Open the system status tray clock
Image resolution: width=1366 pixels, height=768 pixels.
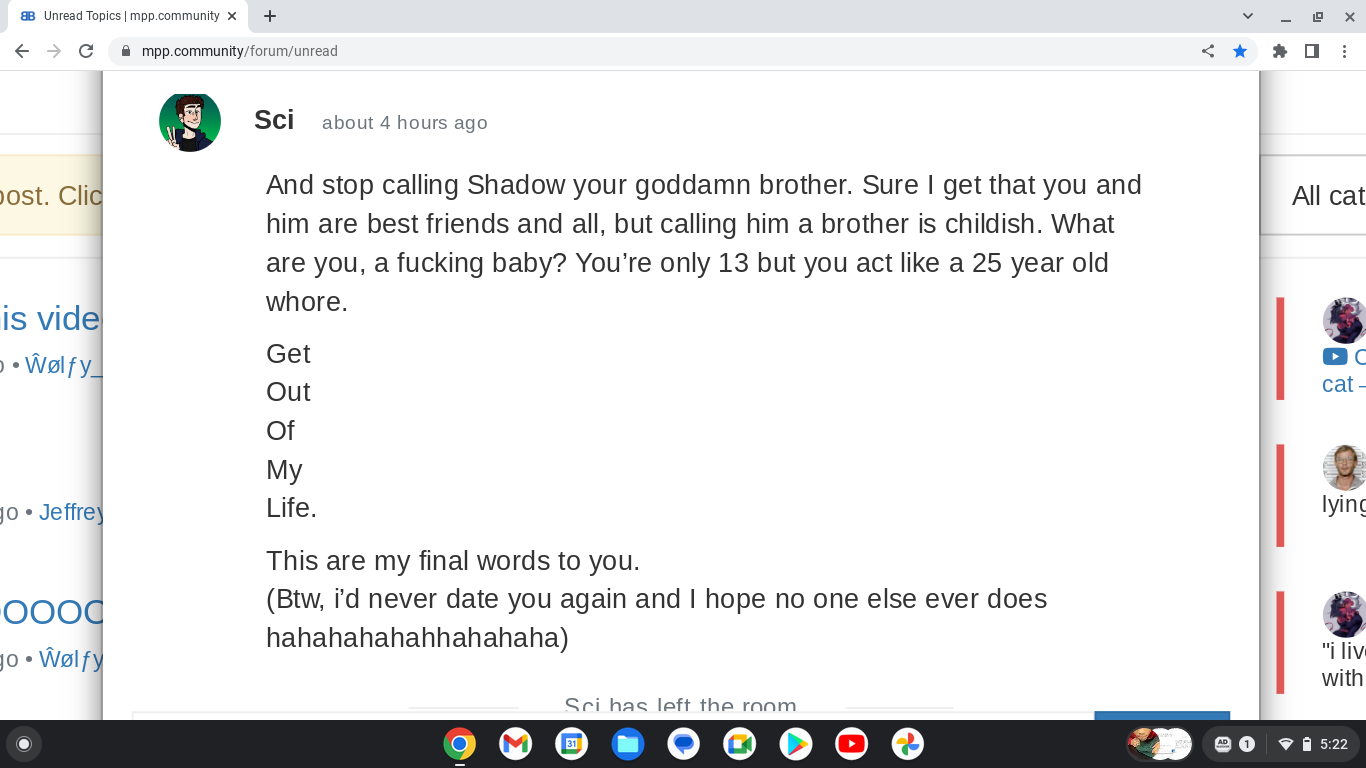pyautogui.click(x=1333, y=744)
